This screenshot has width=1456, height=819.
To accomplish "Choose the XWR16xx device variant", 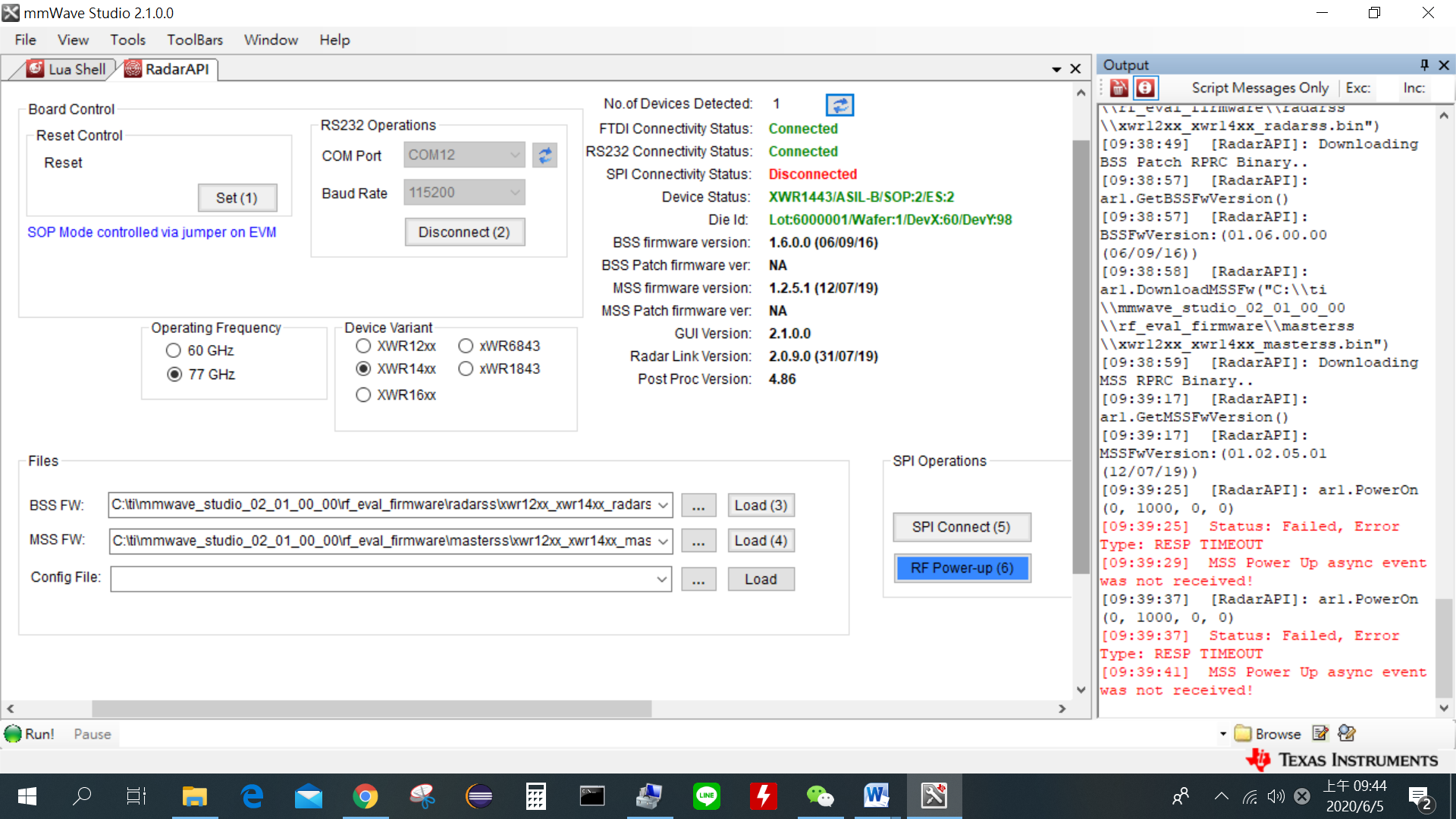I will click(x=363, y=395).
